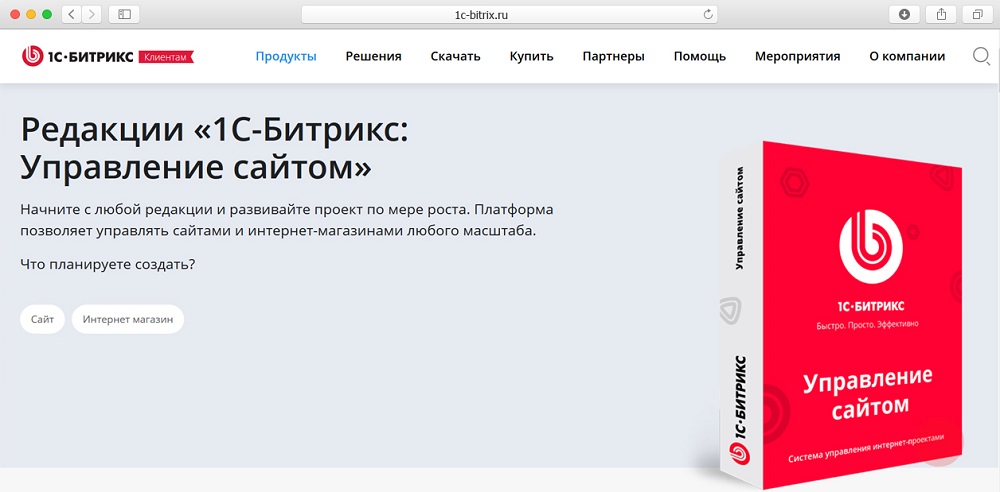Click the Safari back arrow button
Image resolution: width=1000 pixels, height=492 pixels.
[71, 14]
